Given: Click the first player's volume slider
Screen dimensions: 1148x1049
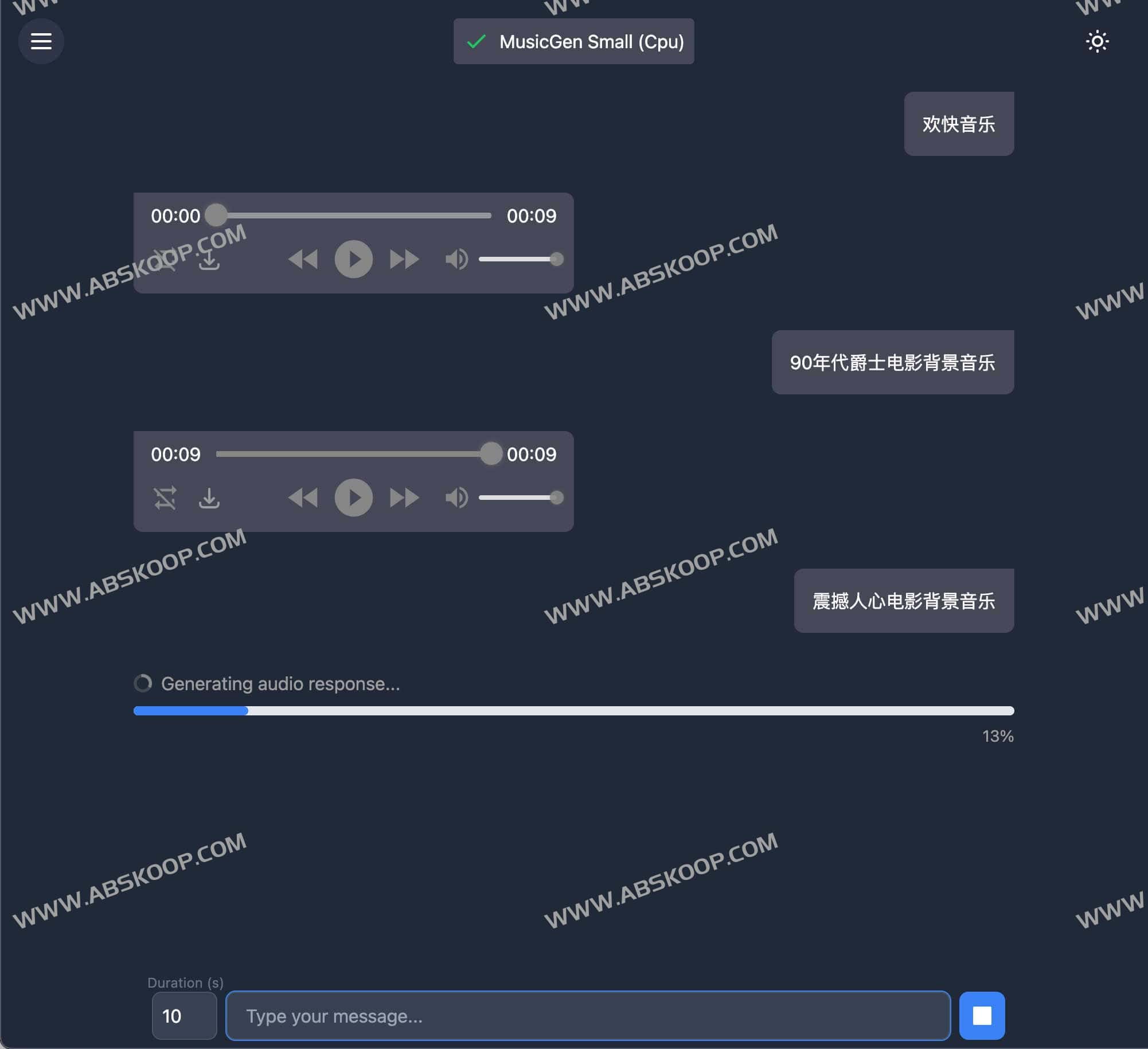Looking at the screenshot, I should [519, 259].
